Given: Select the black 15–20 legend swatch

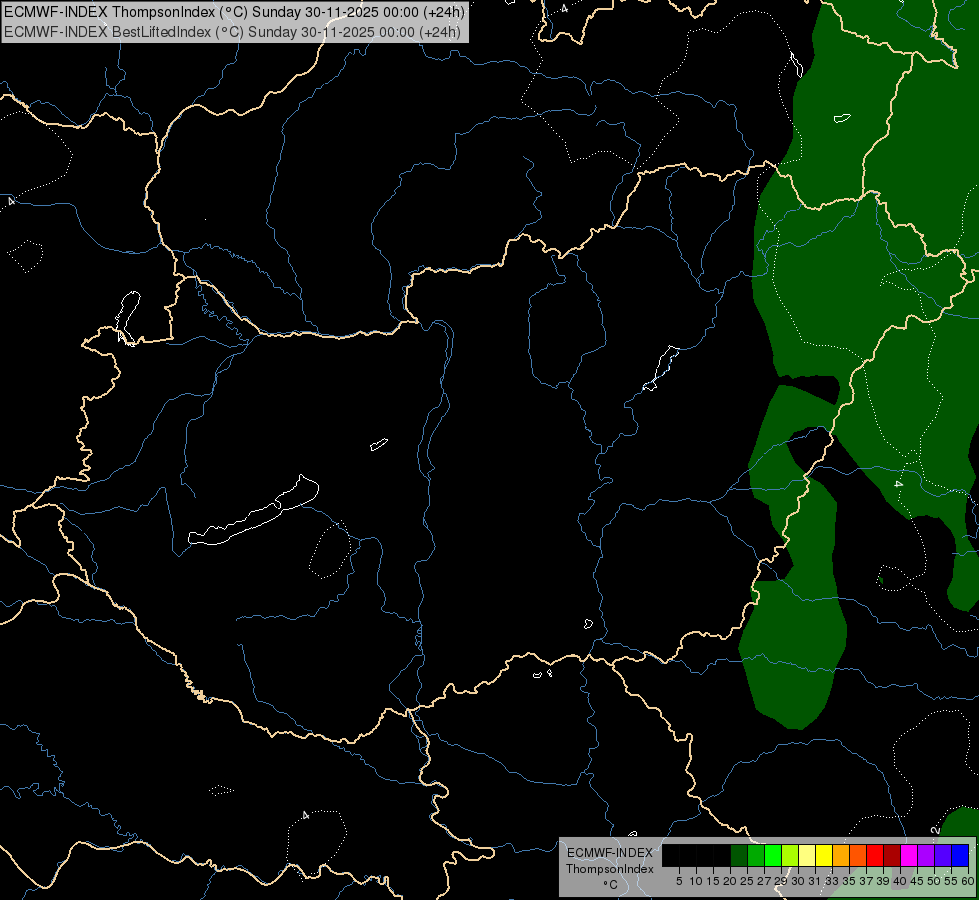Looking at the screenshot, I should pyautogui.click(x=722, y=855).
